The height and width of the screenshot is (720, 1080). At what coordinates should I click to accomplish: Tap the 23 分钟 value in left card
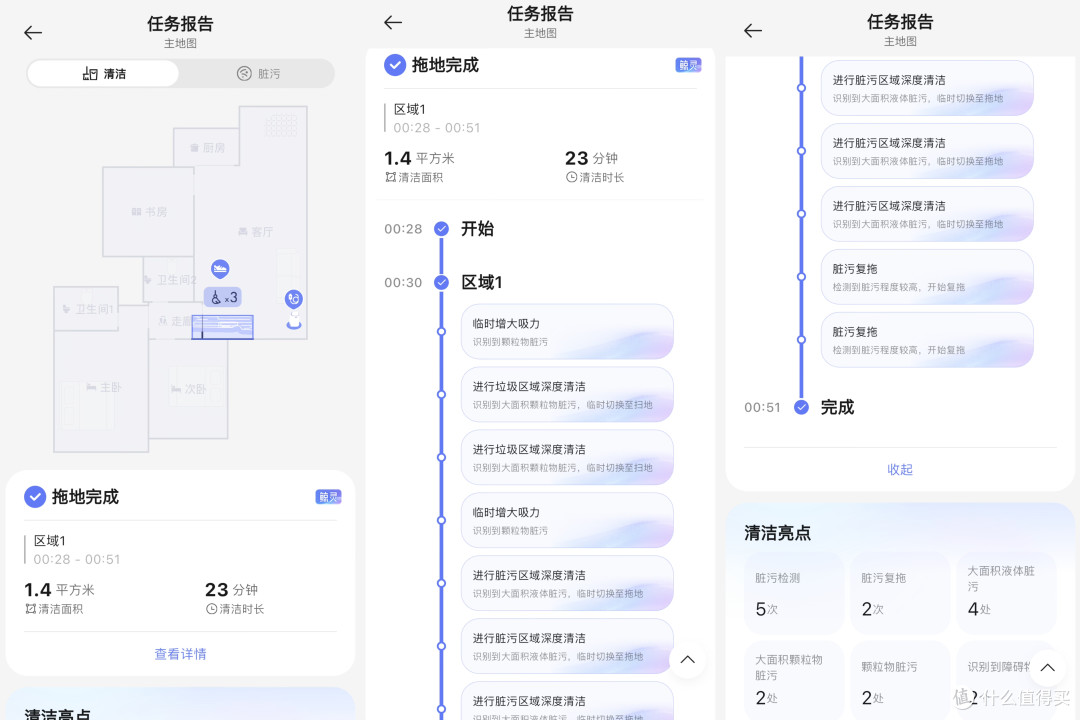231,590
